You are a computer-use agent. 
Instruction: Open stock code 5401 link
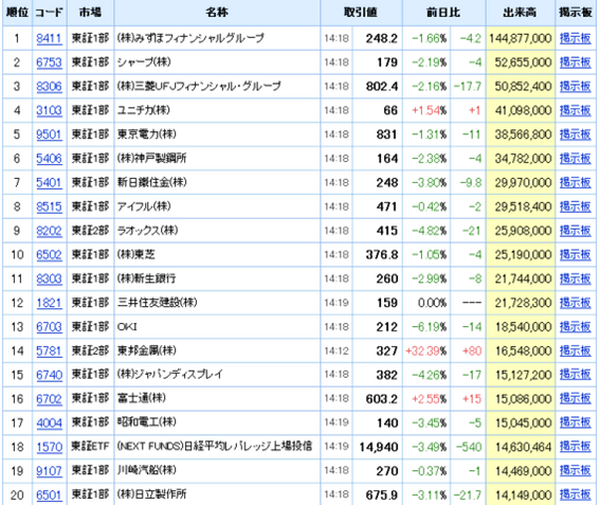coord(49,183)
